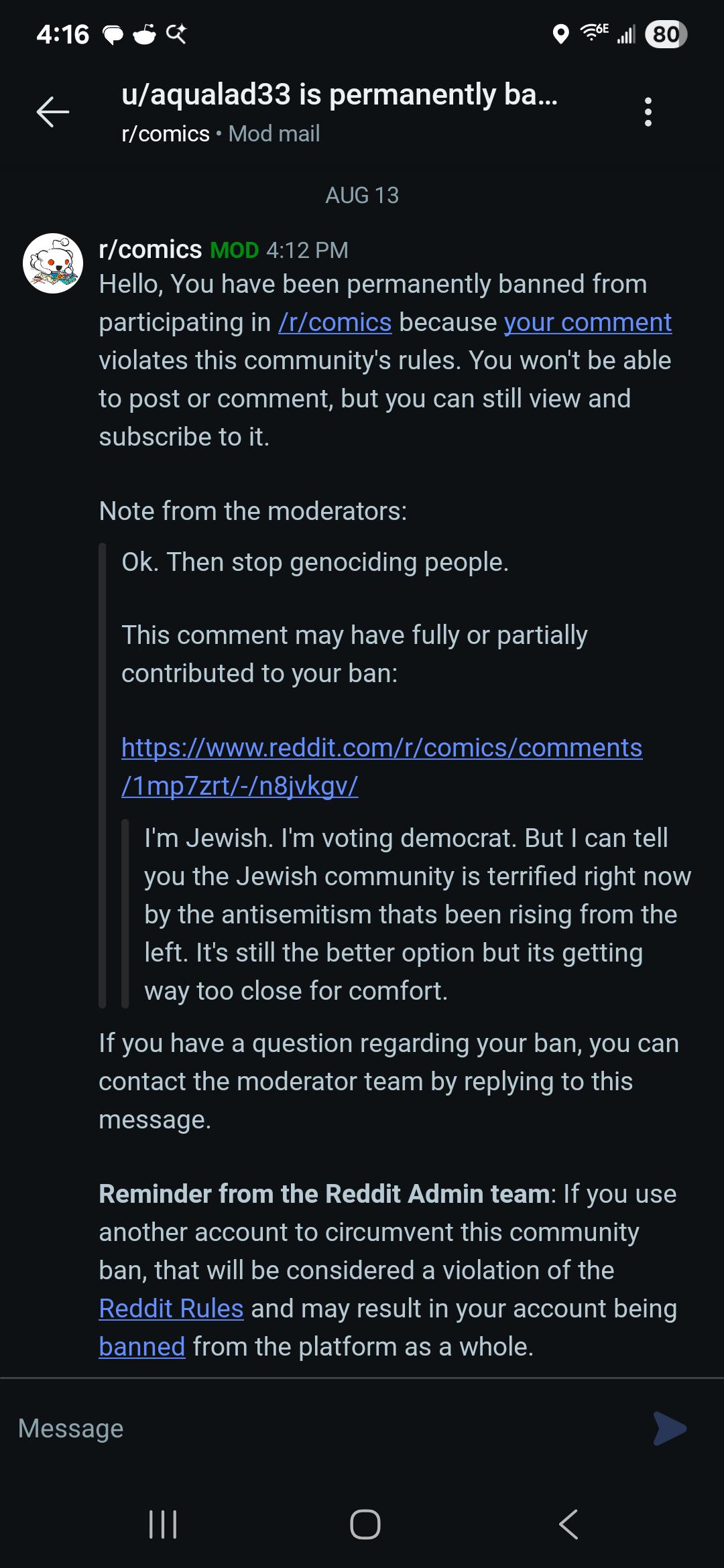
Task: Open the /r/comics link
Action: coord(335,322)
